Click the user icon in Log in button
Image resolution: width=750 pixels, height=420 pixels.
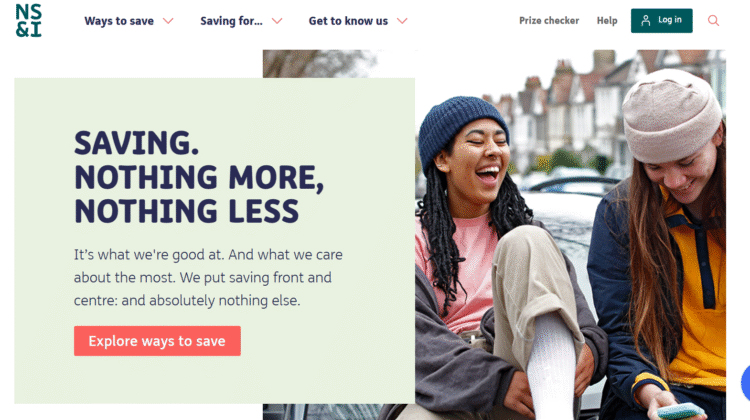[x=645, y=21]
